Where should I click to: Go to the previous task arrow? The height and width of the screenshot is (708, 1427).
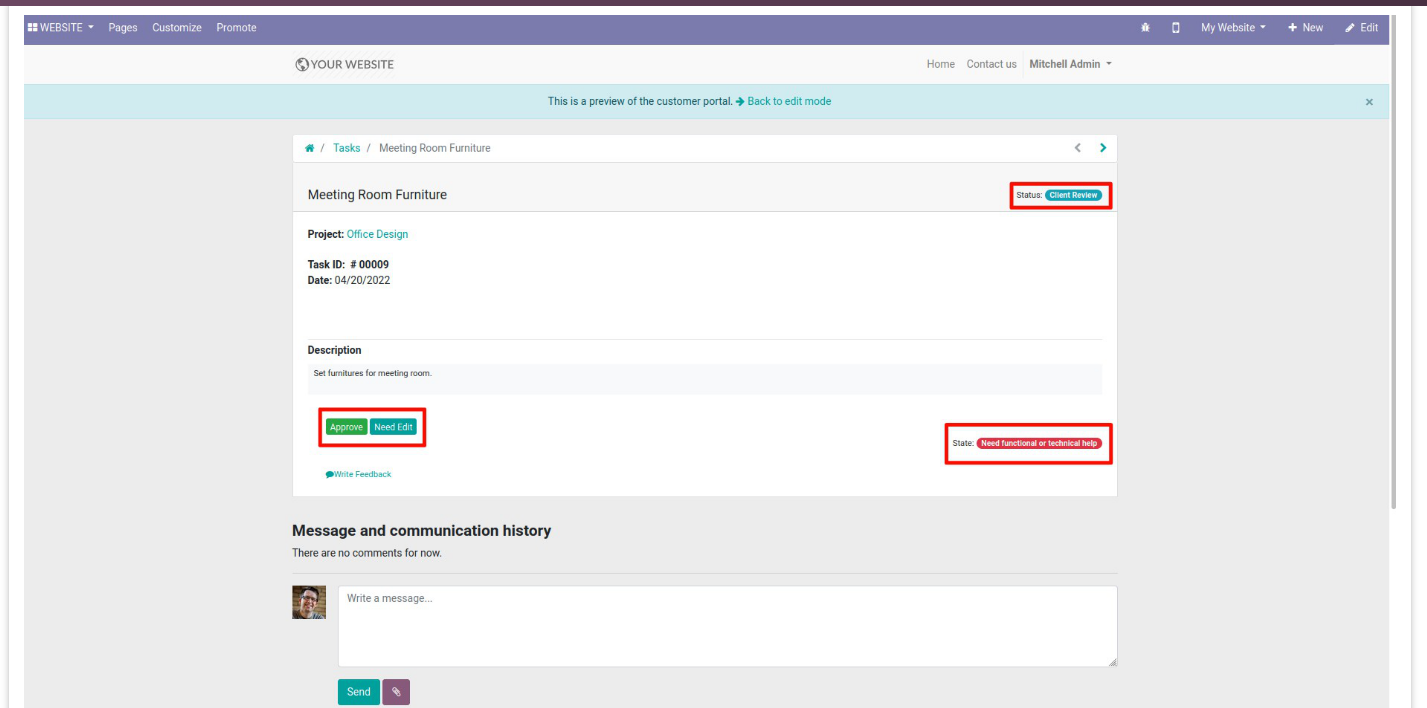pyautogui.click(x=1078, y=148)
